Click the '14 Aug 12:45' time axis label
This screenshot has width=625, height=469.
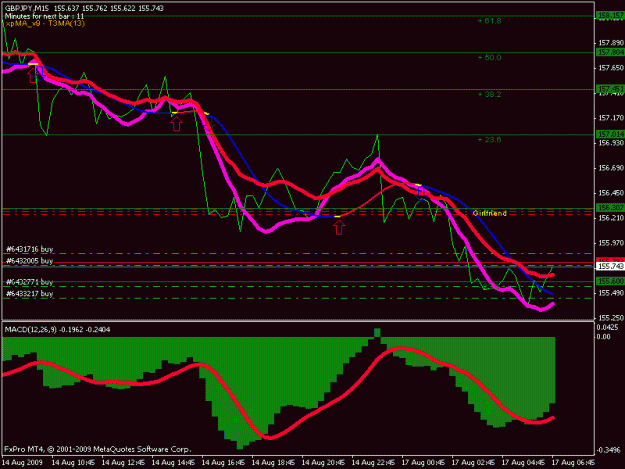[123, 463]
